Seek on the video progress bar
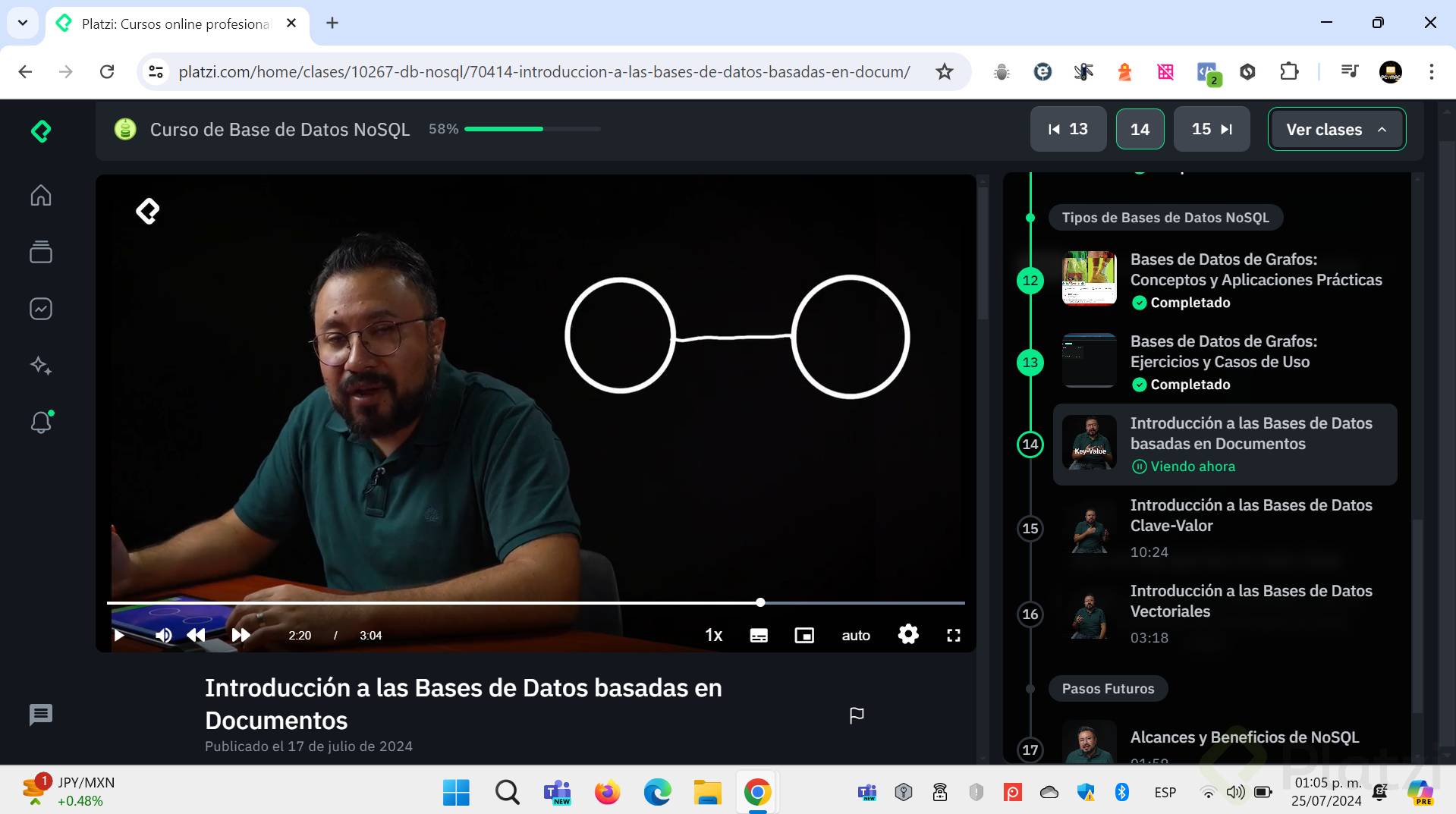Viewport: 1456px width, 814px height. pyautogui.click(x=536, y=603)
